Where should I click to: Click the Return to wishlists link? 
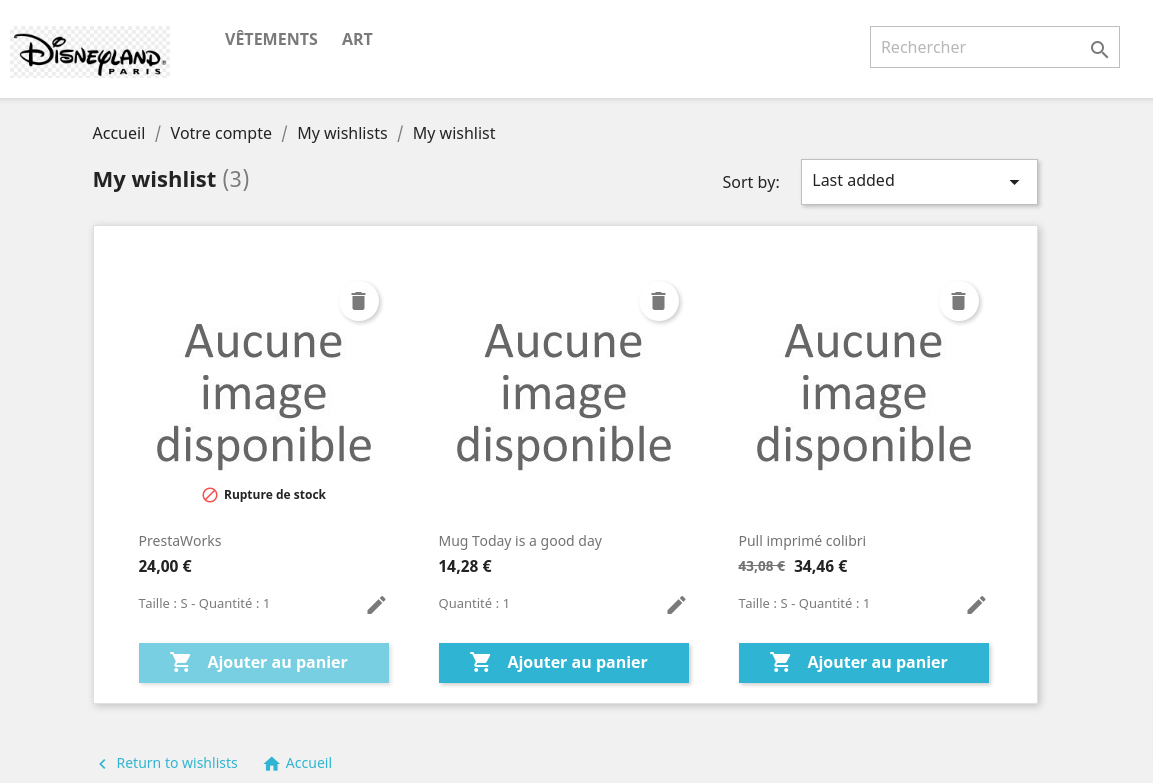click(x=176, y=763)
